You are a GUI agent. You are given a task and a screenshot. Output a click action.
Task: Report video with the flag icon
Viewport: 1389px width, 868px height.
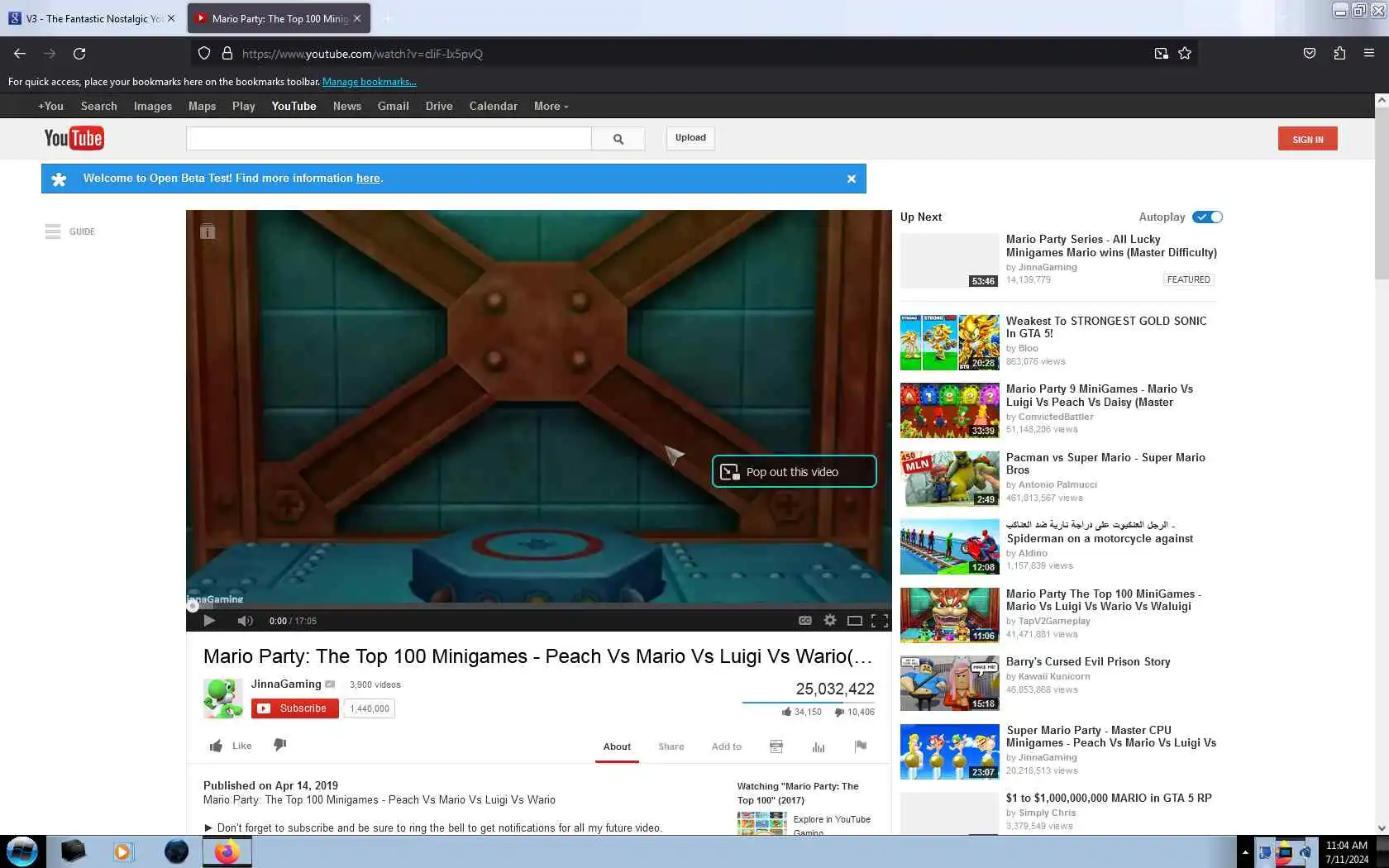(x=861, y=746)
